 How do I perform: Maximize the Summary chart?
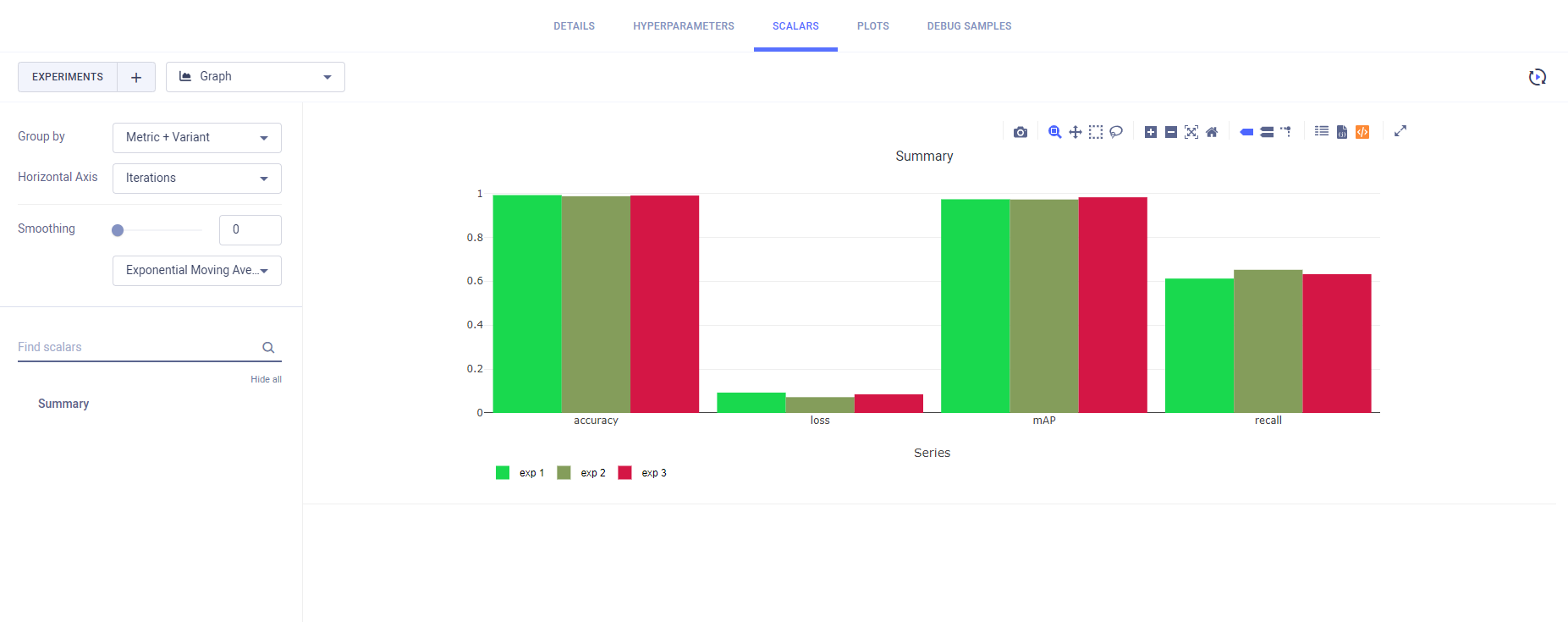tap(1400, 131)
